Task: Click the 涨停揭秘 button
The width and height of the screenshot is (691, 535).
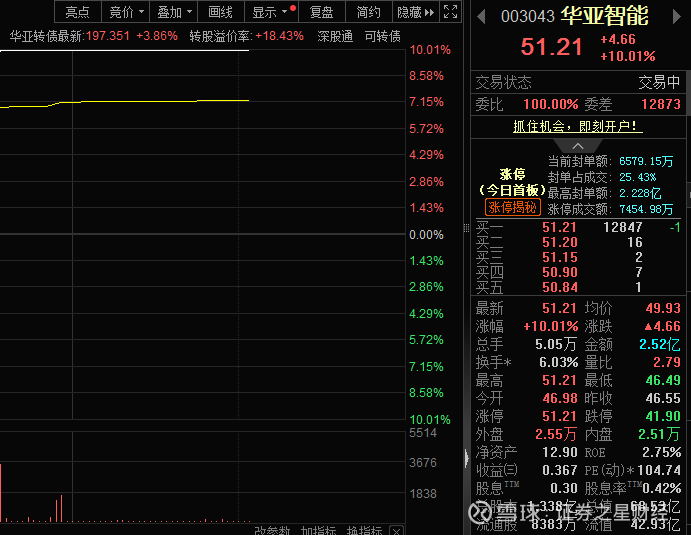Action: (x=513, y=207)
